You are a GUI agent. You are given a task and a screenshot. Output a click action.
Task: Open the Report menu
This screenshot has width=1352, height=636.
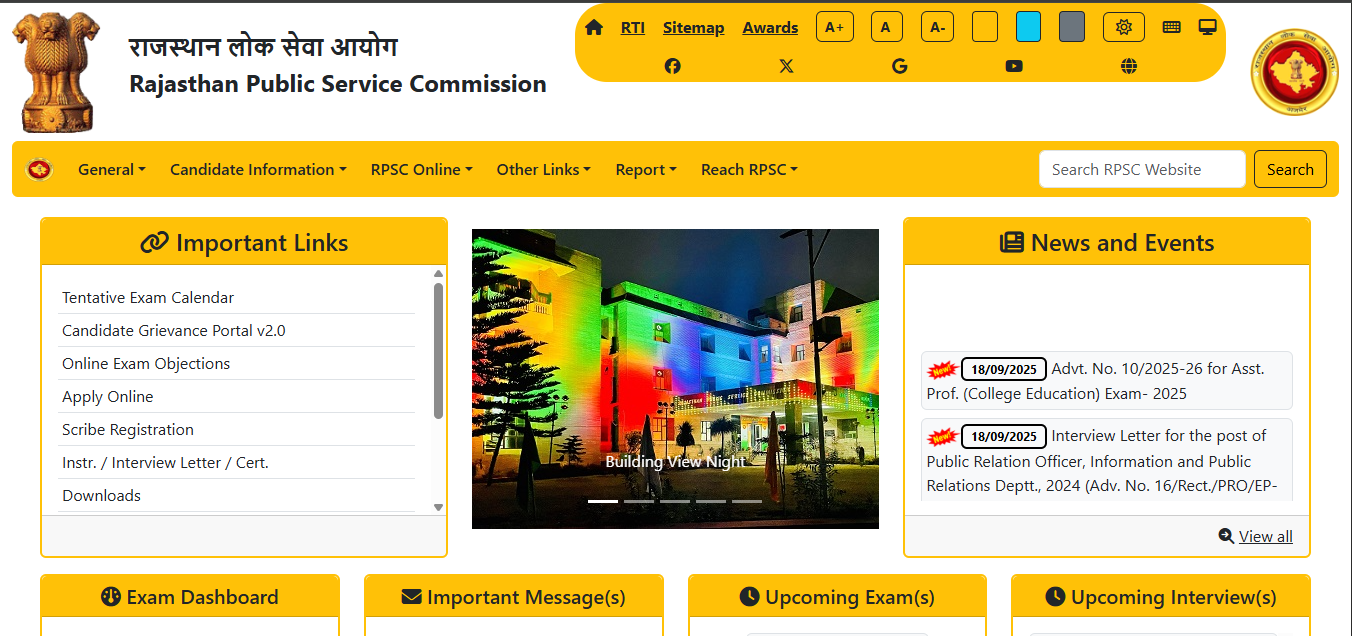click(645, 169)
